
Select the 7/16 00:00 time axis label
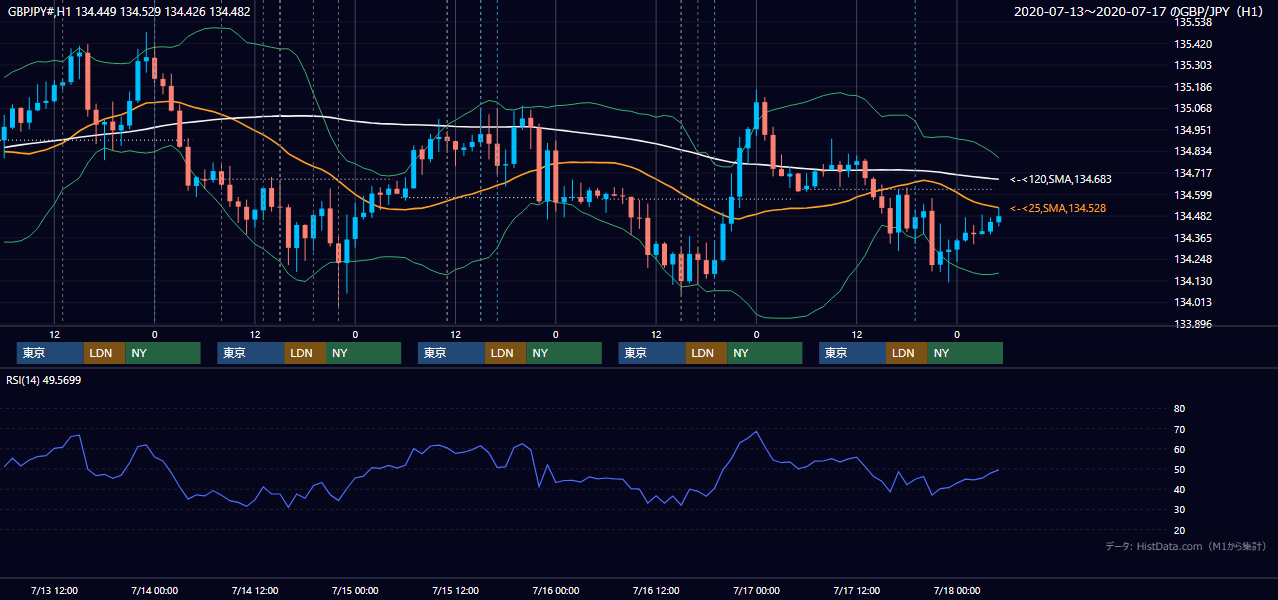coord(555,590)
